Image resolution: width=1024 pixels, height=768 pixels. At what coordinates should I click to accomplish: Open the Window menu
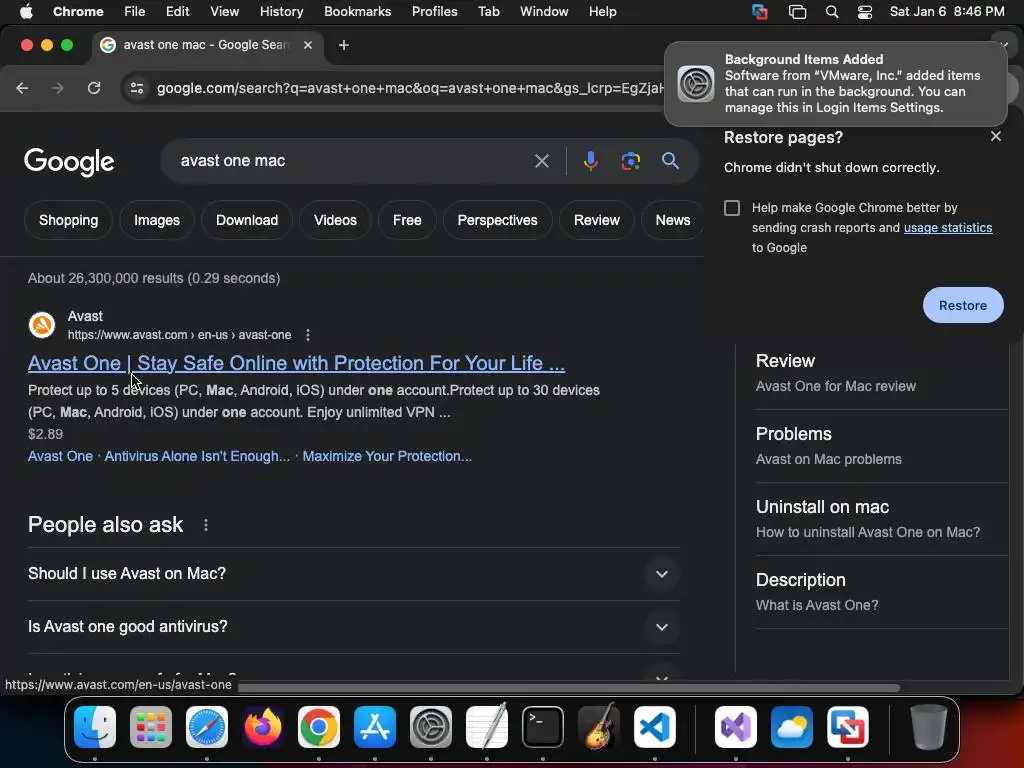click(544, 12)
